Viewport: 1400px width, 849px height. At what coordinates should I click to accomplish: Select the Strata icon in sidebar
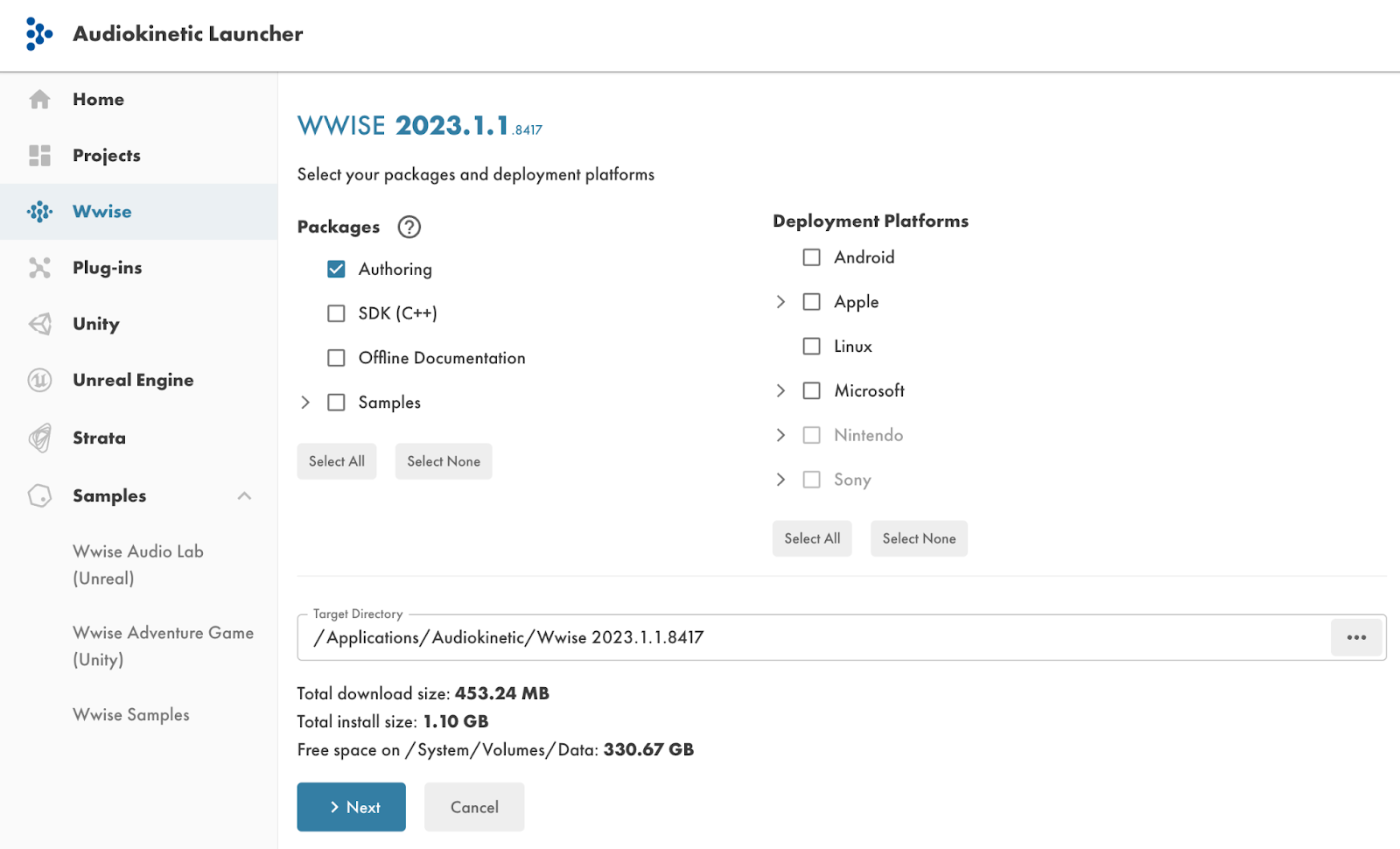[39, 437]
